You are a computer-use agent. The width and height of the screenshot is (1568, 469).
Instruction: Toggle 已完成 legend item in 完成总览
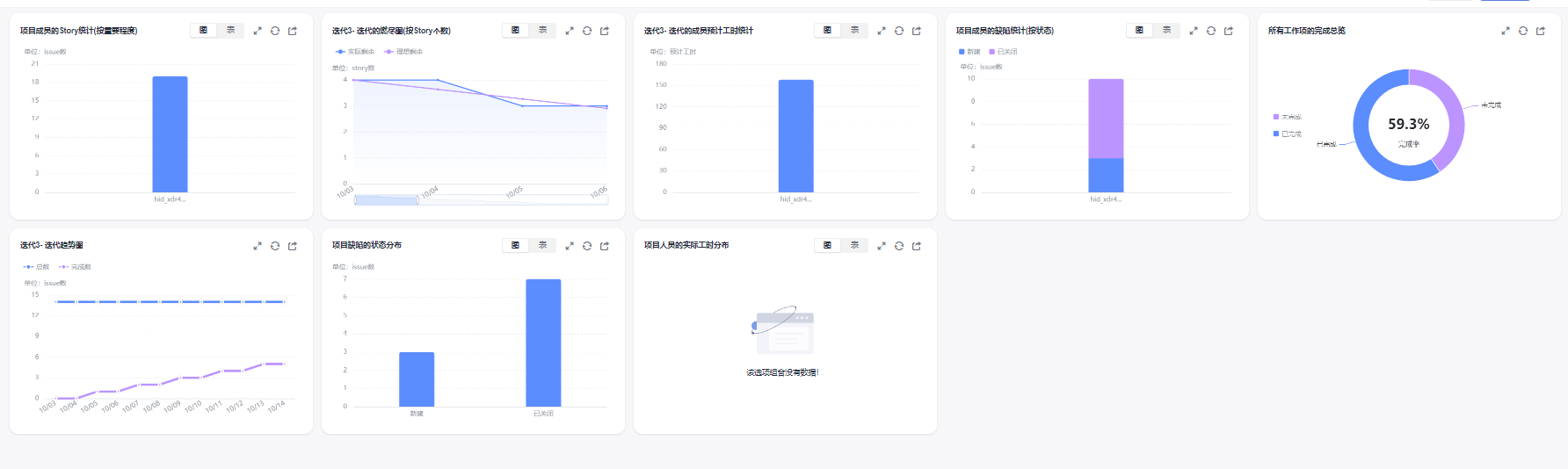point(1288,134)
